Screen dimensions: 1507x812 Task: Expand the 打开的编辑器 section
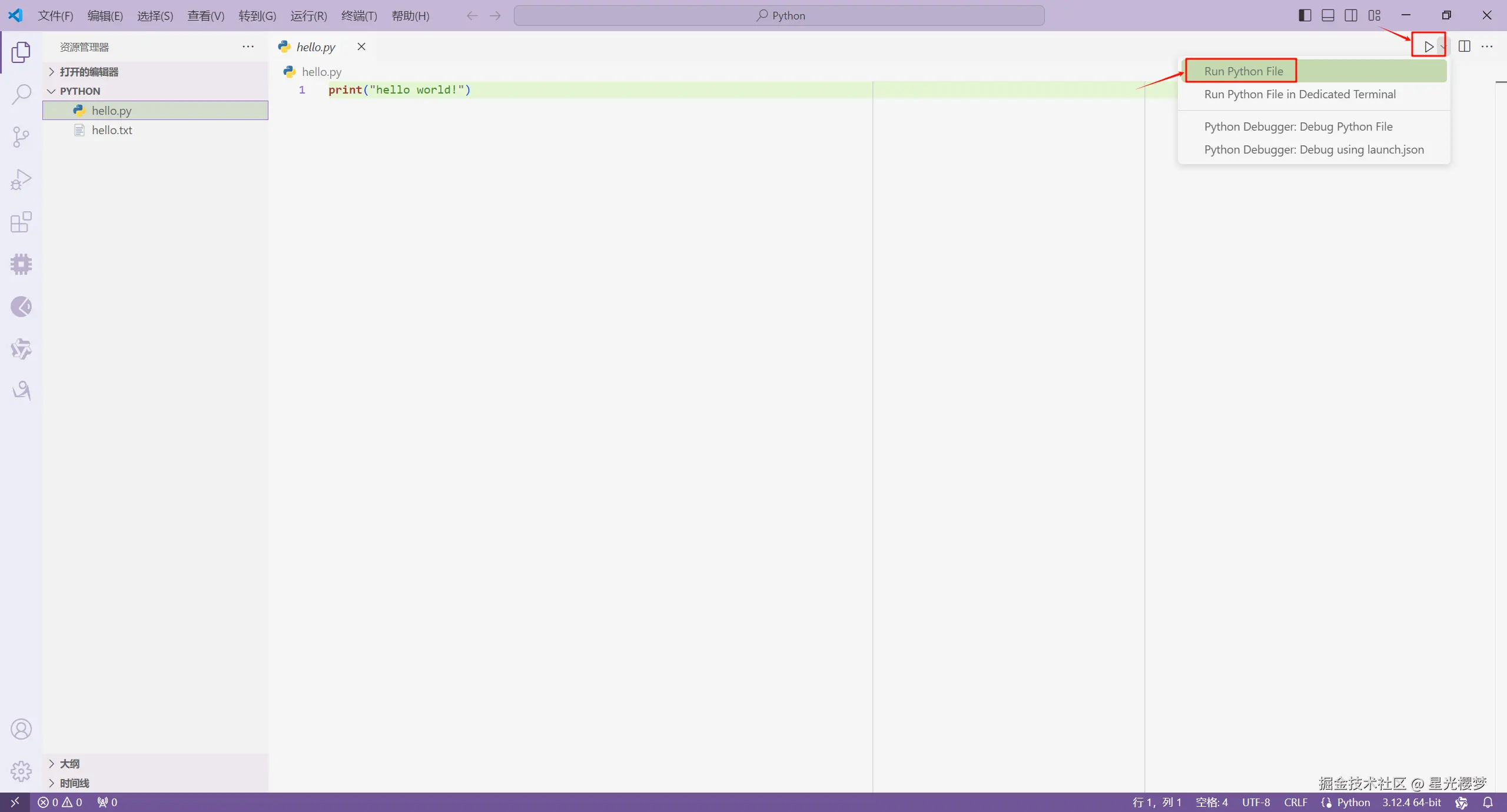[88, 72]
